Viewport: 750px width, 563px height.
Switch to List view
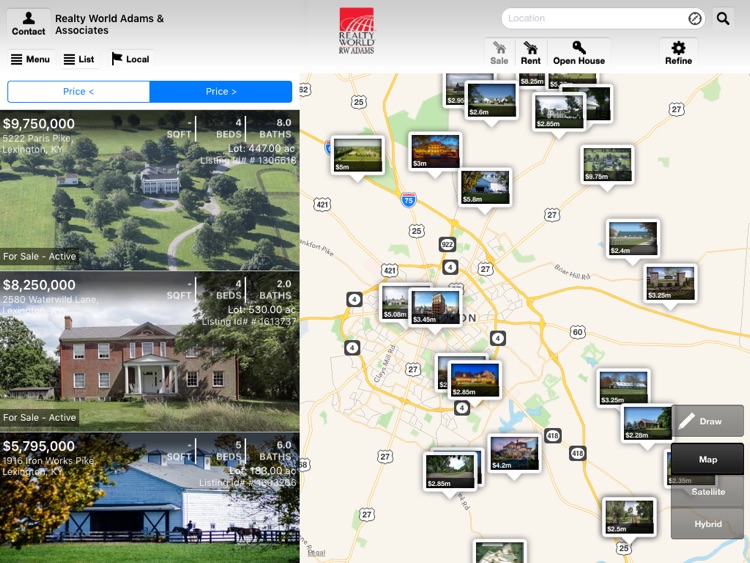(79, 59)
